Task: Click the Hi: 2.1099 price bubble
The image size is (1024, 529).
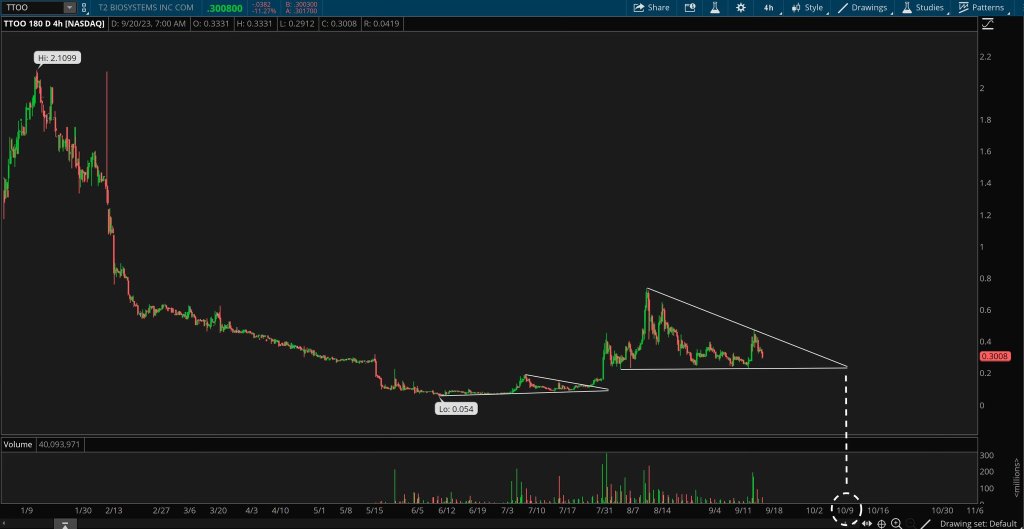Action: coord(58,58)
